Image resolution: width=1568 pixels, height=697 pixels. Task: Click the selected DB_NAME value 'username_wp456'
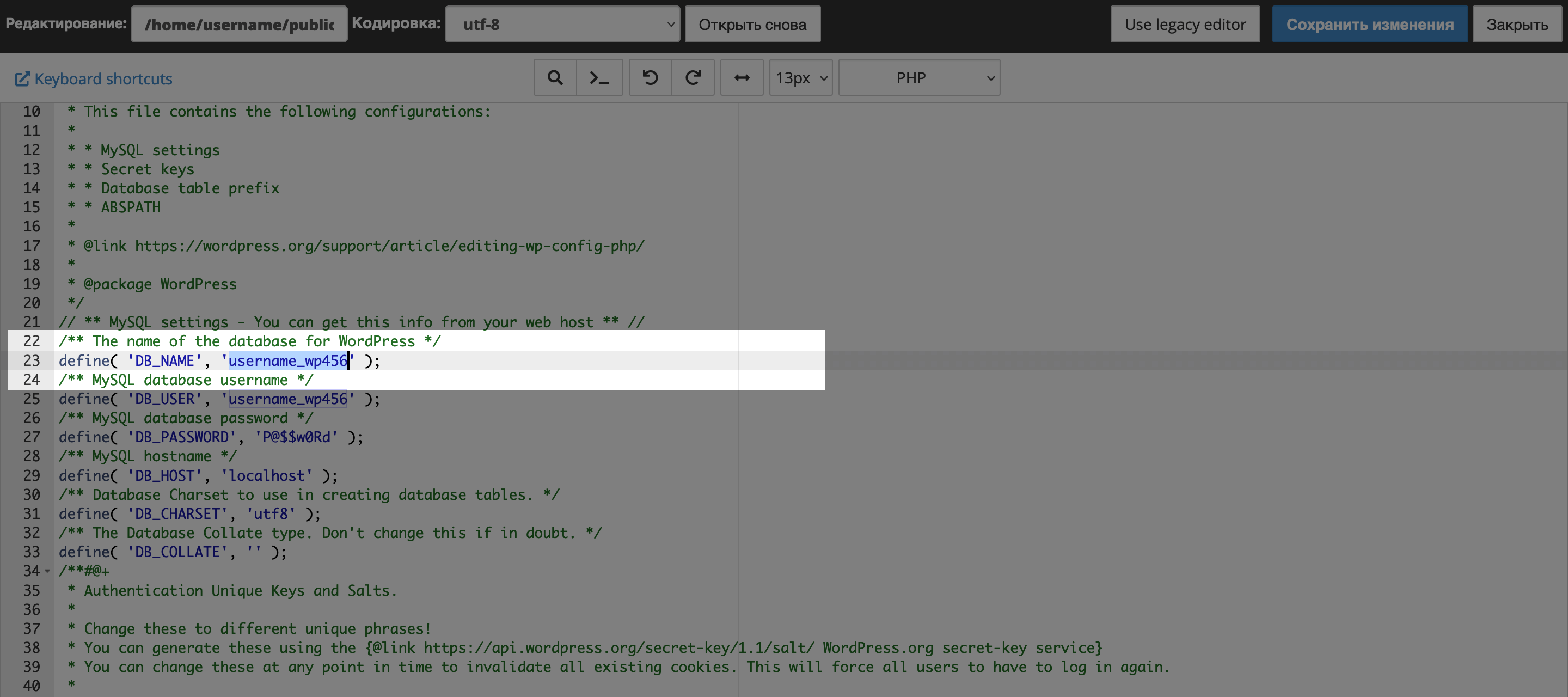point(288,361)
